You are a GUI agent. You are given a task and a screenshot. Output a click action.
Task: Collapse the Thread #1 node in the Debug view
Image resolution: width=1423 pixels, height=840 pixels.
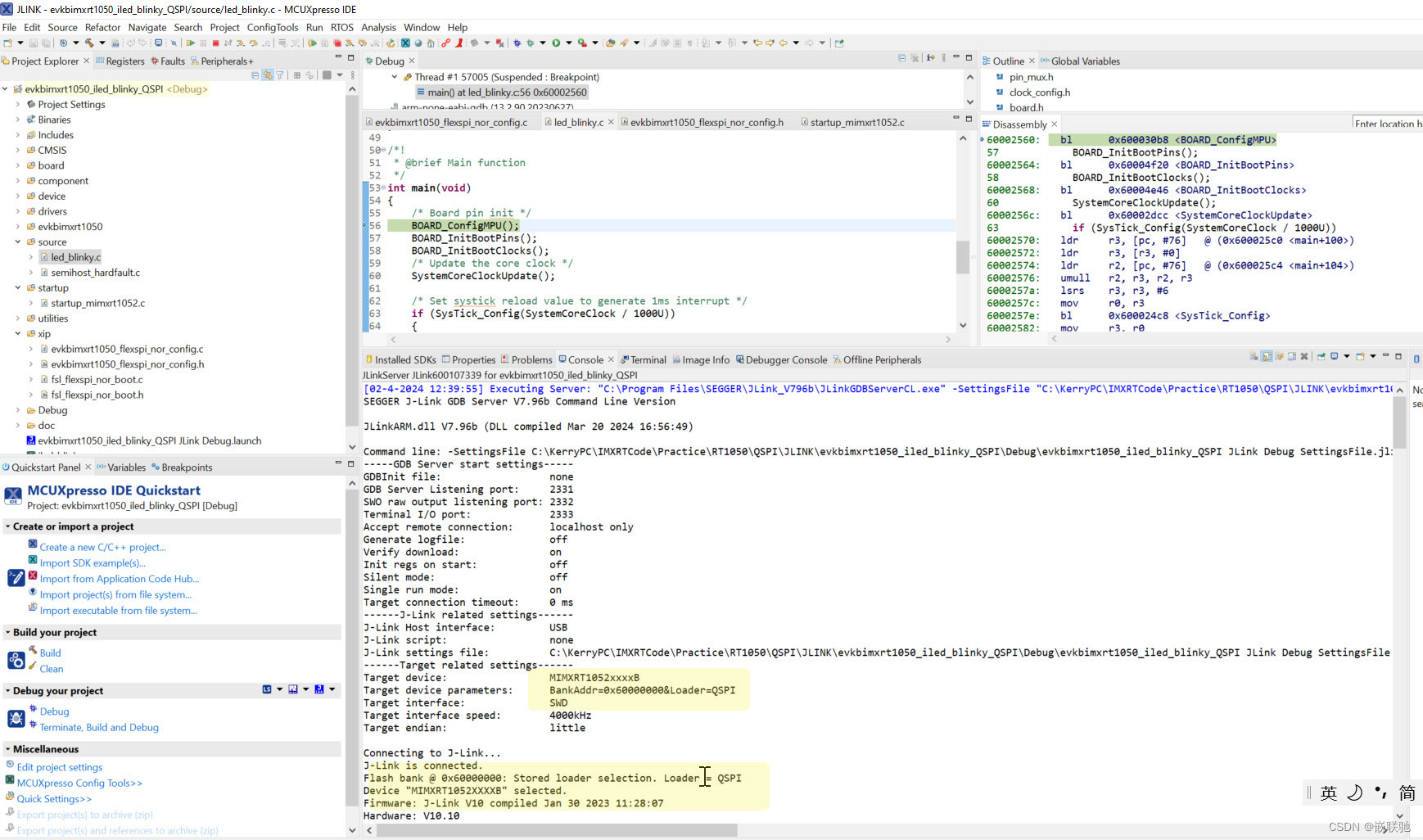pos(395,77)
